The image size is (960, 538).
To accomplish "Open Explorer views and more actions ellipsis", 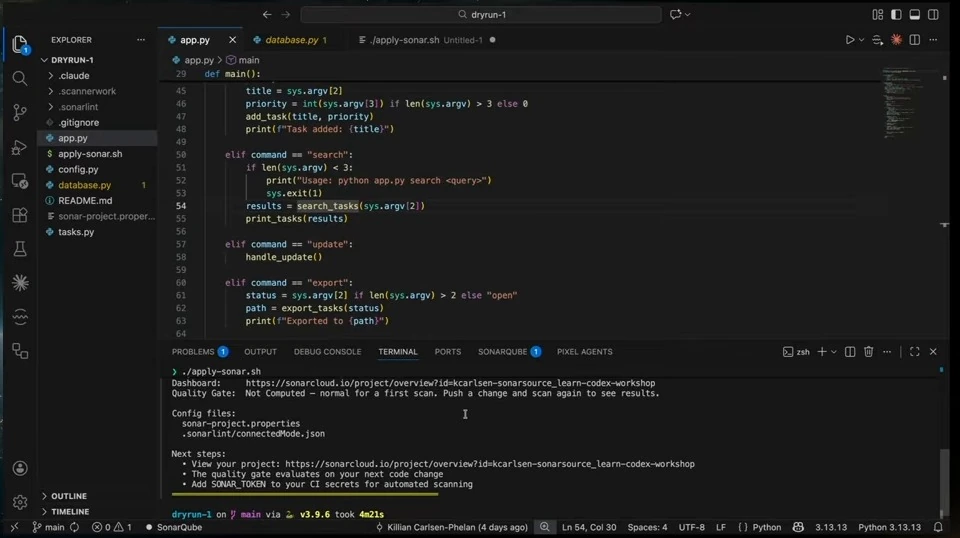I will coord(141,40).
